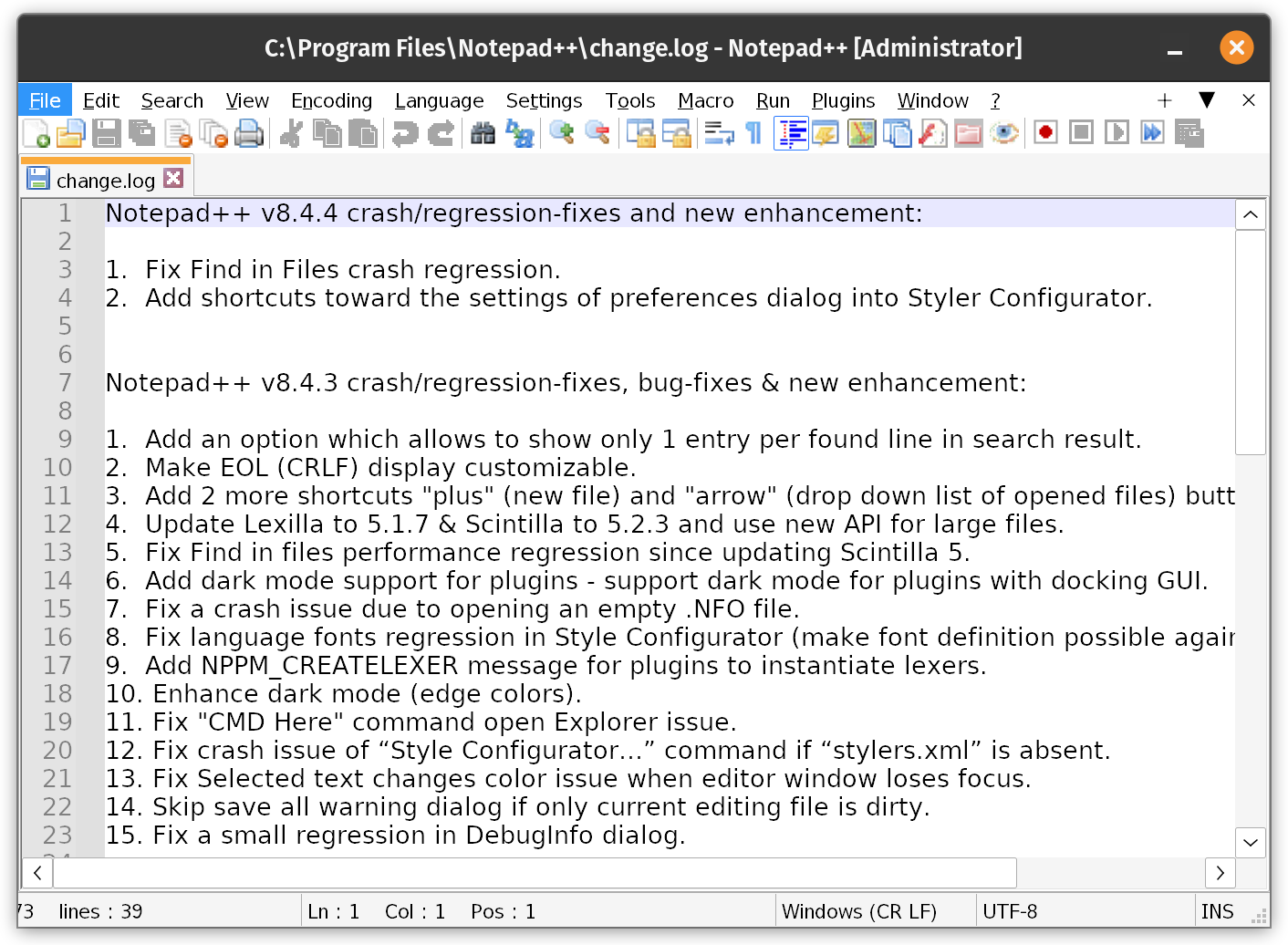The width and height of the screenshot is (1288, 945).
Task: Click the Open file folder icon
Action: click(71, 133)
